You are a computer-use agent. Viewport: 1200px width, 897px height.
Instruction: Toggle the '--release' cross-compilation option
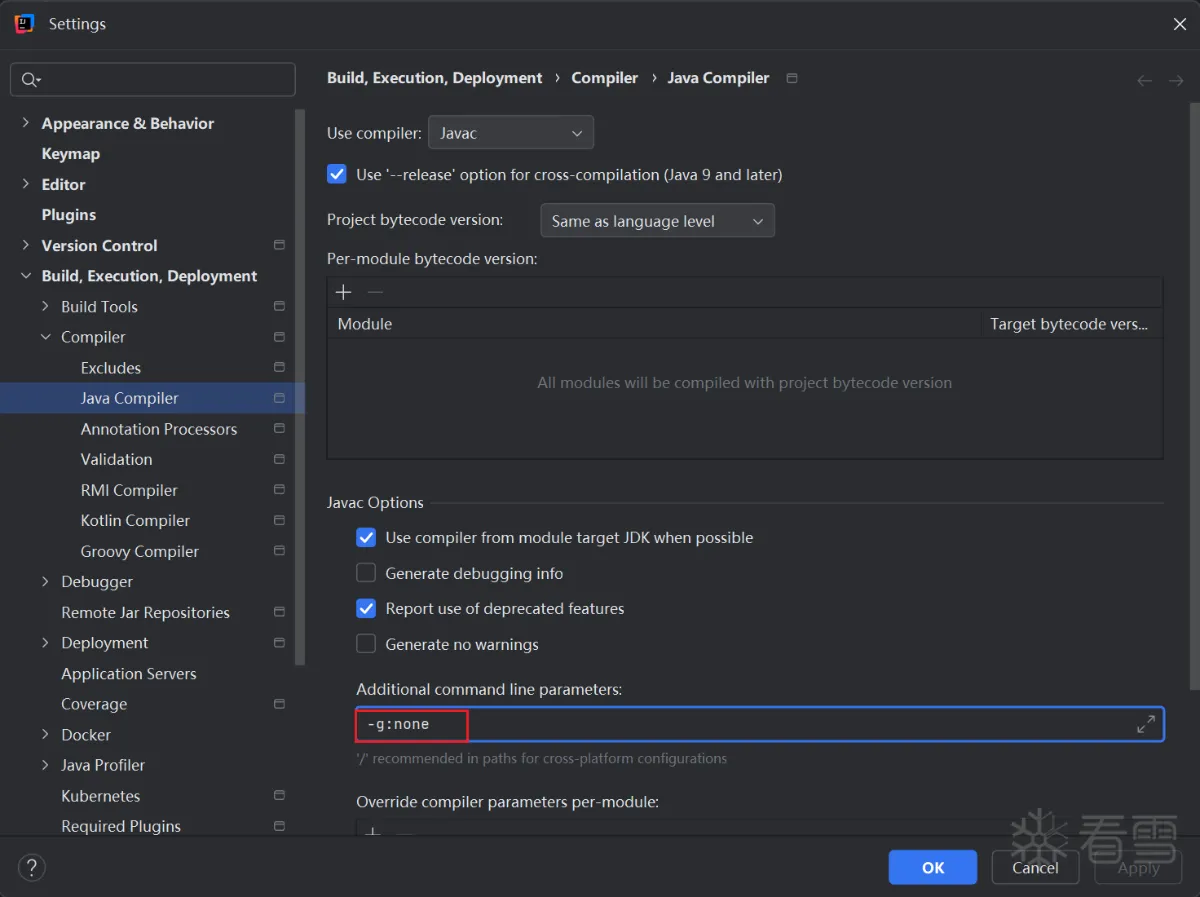point(337,174)
